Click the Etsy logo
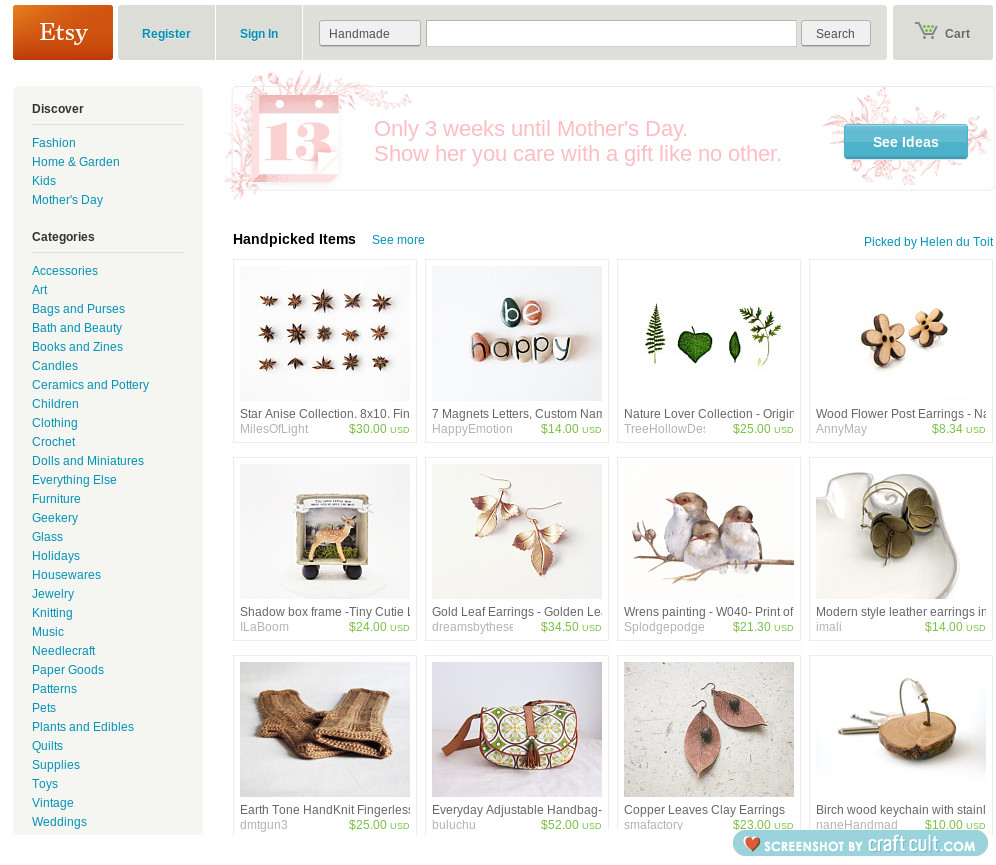The height and width of the screenshot is (865, 996). [63, 32]
